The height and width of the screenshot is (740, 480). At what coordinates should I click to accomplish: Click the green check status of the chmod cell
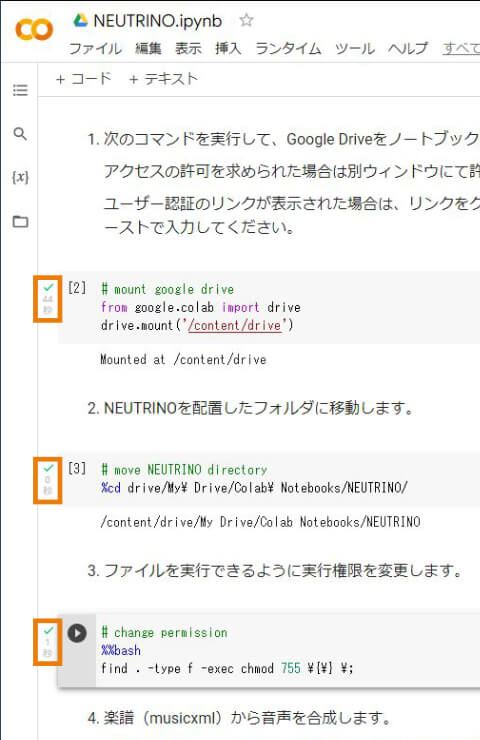point(48,630)
